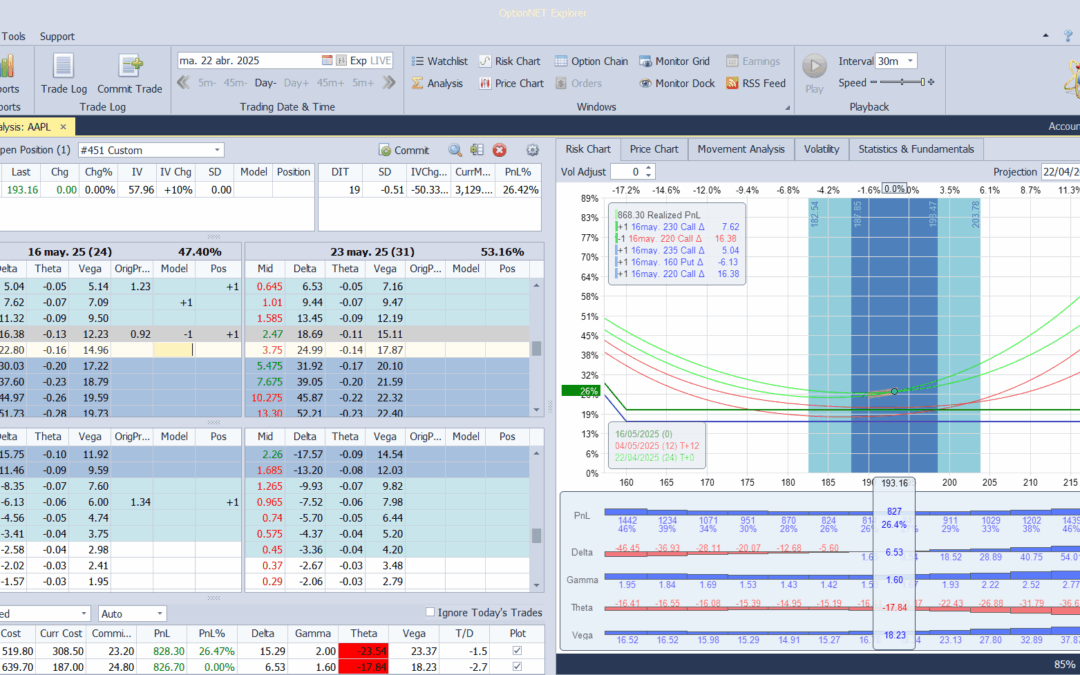
Task: Step forward one day with Day+
Action: [x=296, y=83]
